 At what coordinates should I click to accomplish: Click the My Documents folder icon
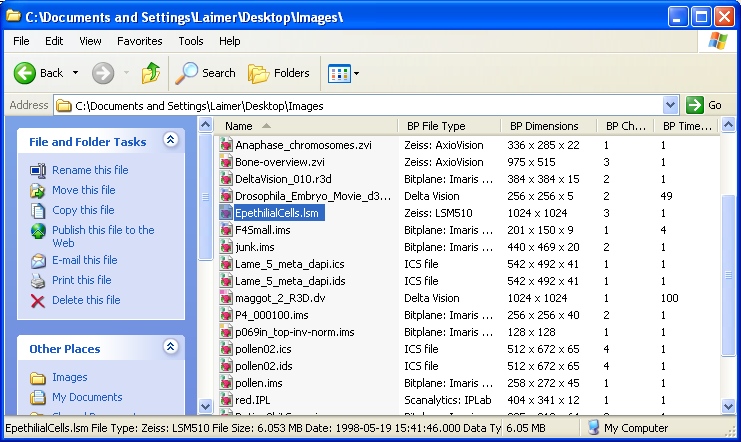(38, 397)
